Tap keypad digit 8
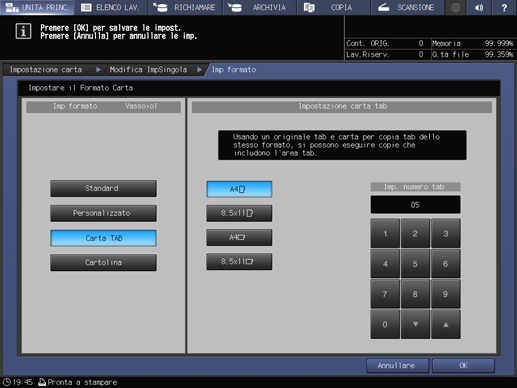This screenshot has width=517, height=388. click(x=415, y=294)
